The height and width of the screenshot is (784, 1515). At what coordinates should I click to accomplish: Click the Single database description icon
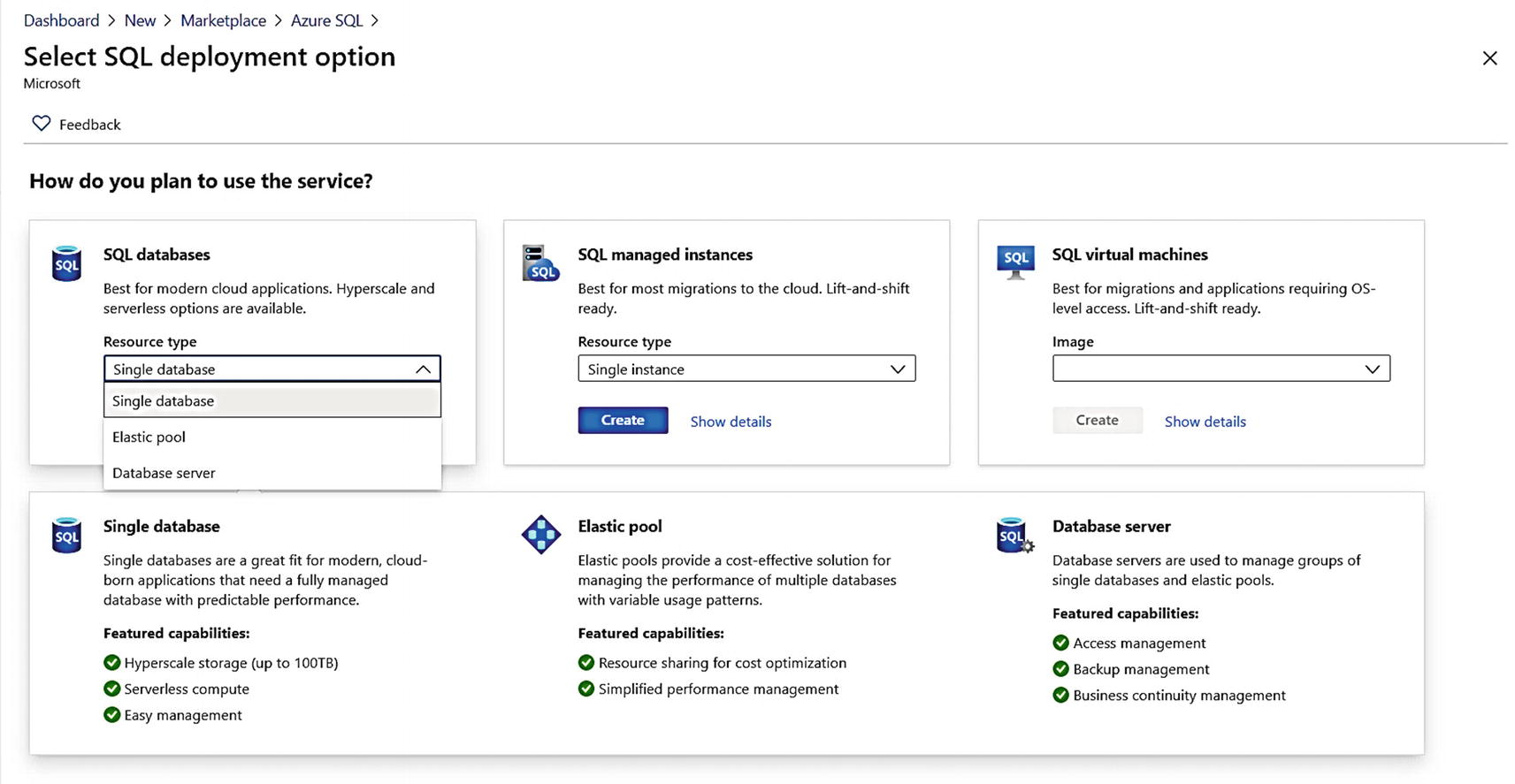tap(66, 536)
